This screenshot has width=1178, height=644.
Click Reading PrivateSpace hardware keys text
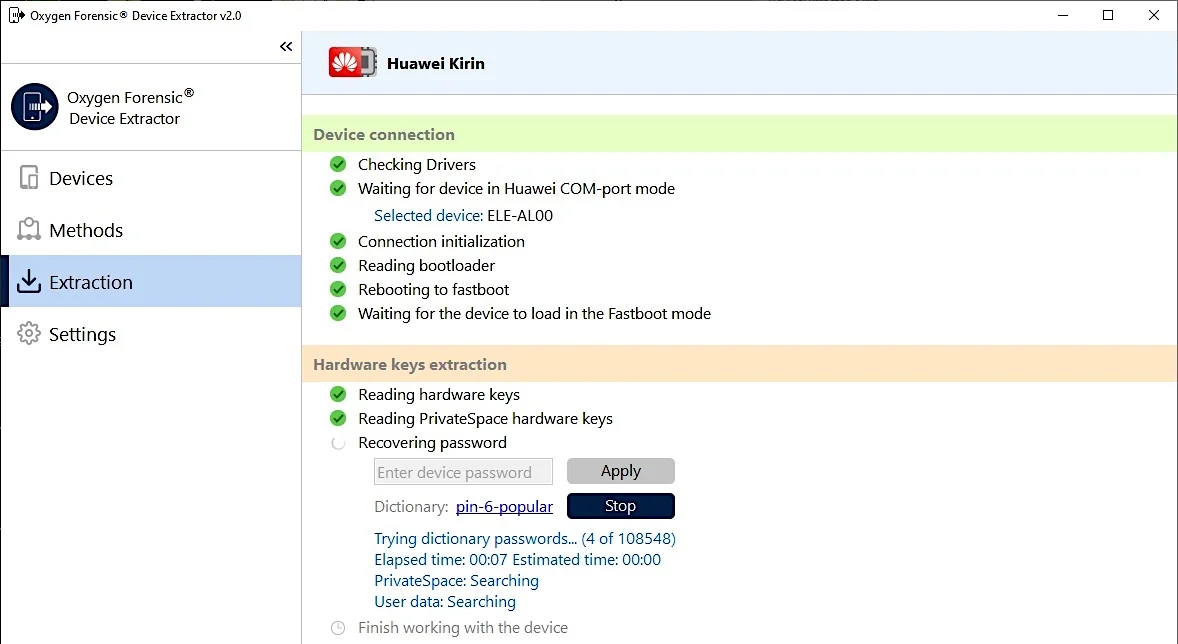coord(485,419)
